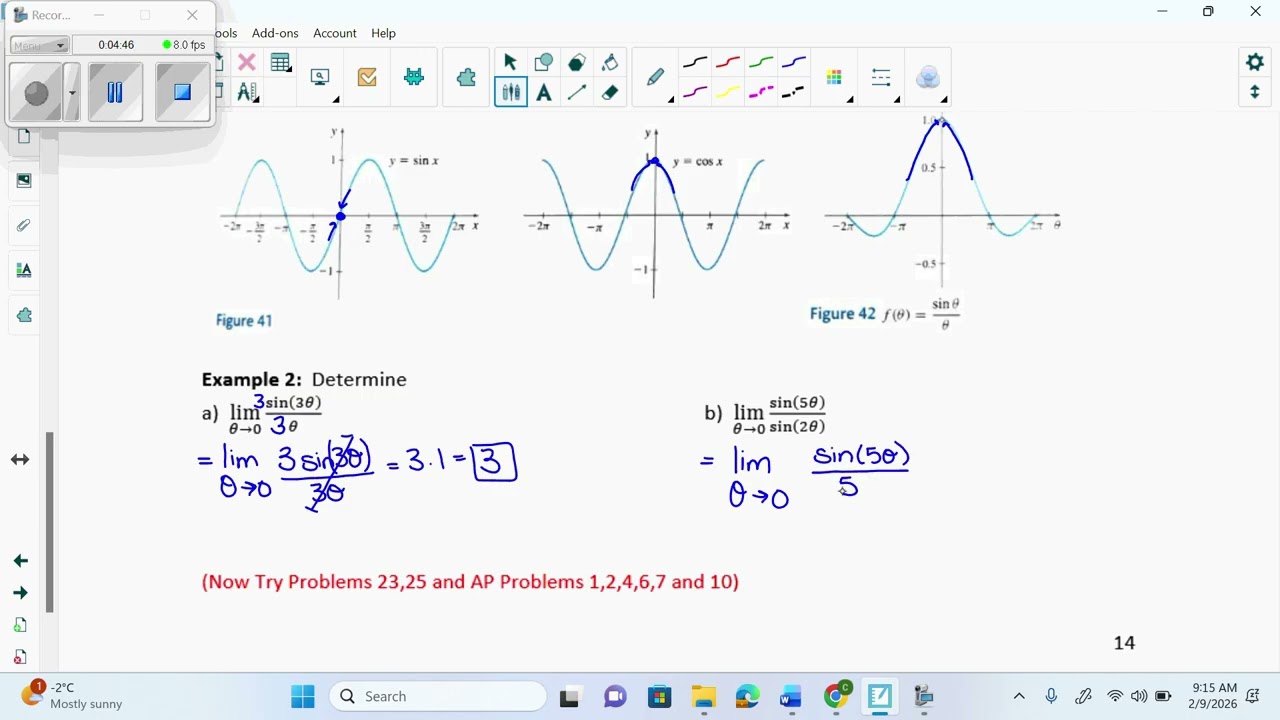Screen dimensions: 1280x720
Task: Choose the Text tool
Action: [x=543, y=92]
